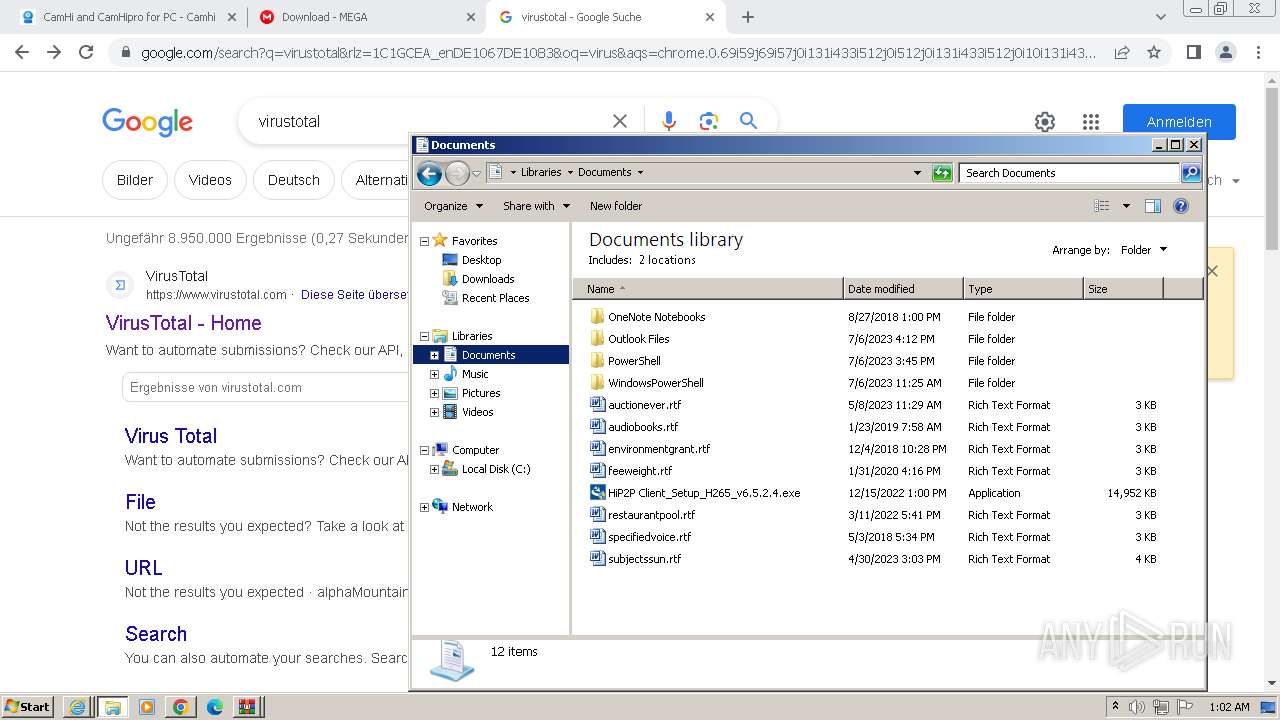This screenshot has height=720, width=1280.
Task: Change view using the views icon
Action: [x=1102, y=206]
